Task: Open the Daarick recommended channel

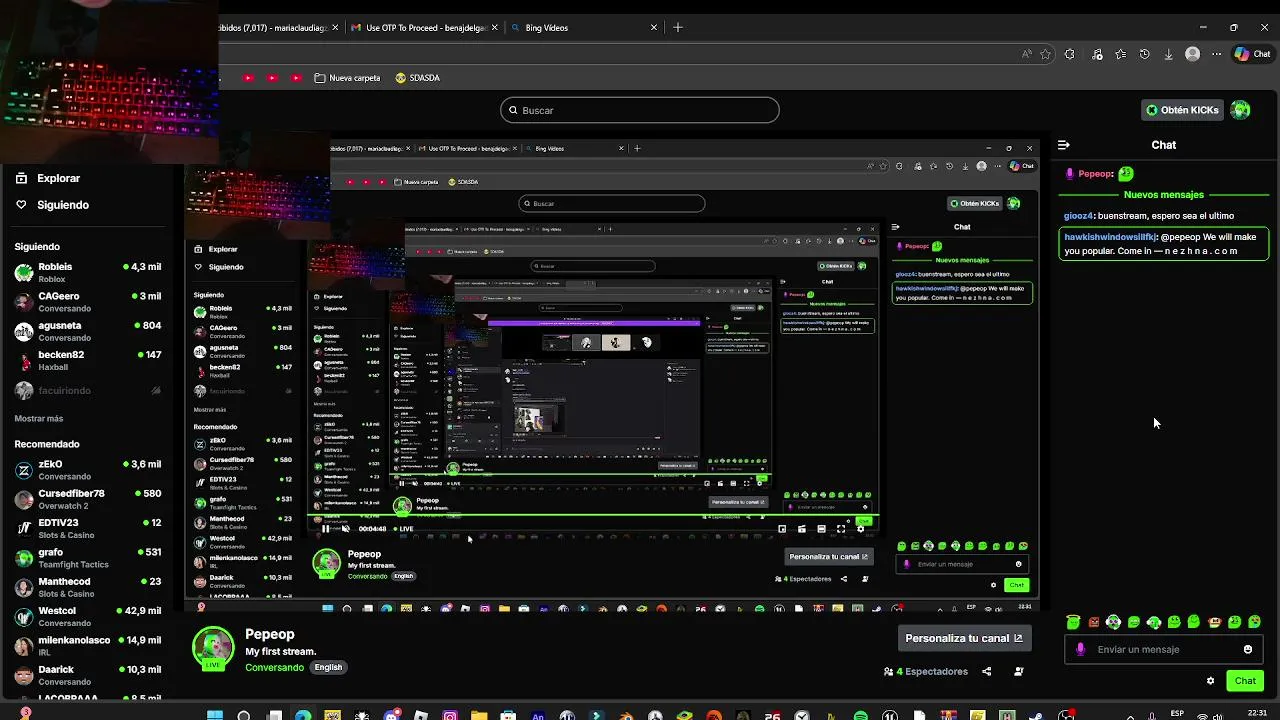Action: point(88,675)
